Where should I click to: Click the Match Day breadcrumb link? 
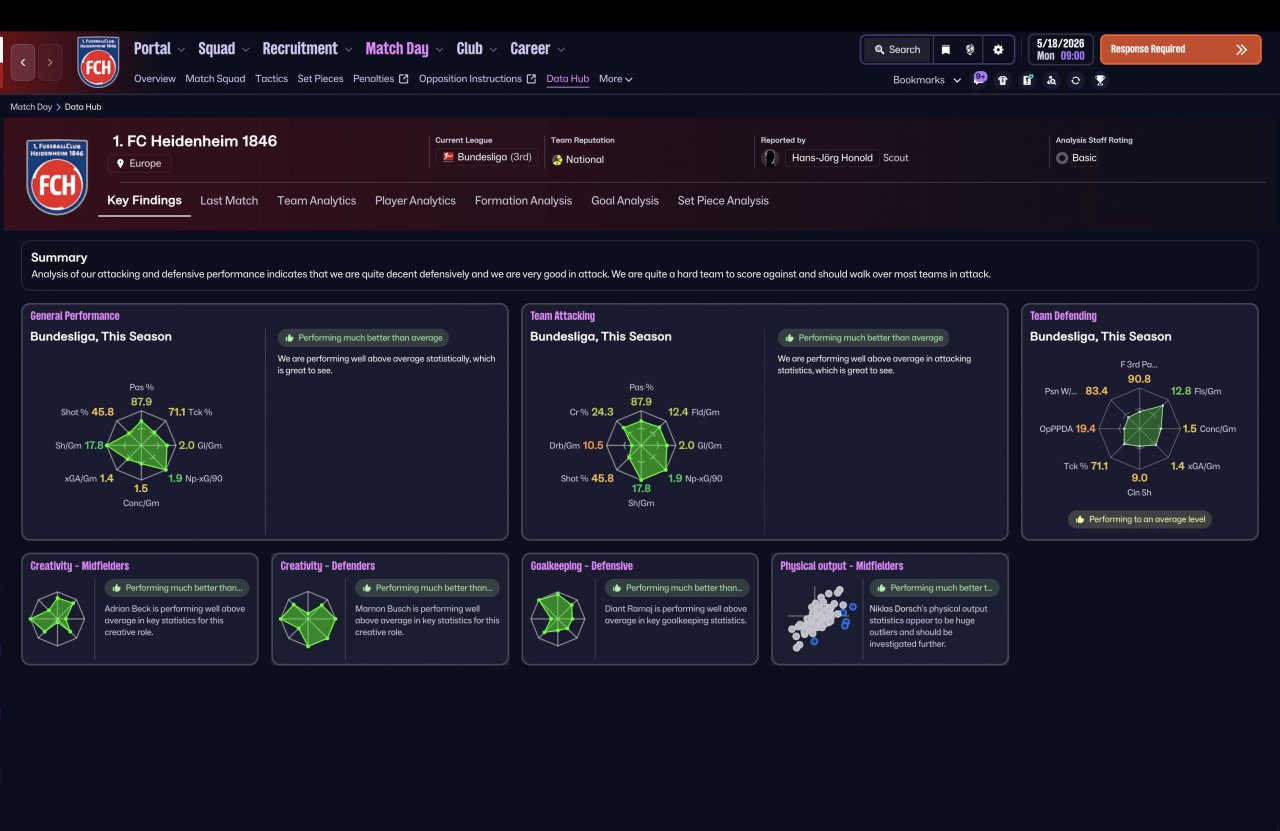[31, 107]
